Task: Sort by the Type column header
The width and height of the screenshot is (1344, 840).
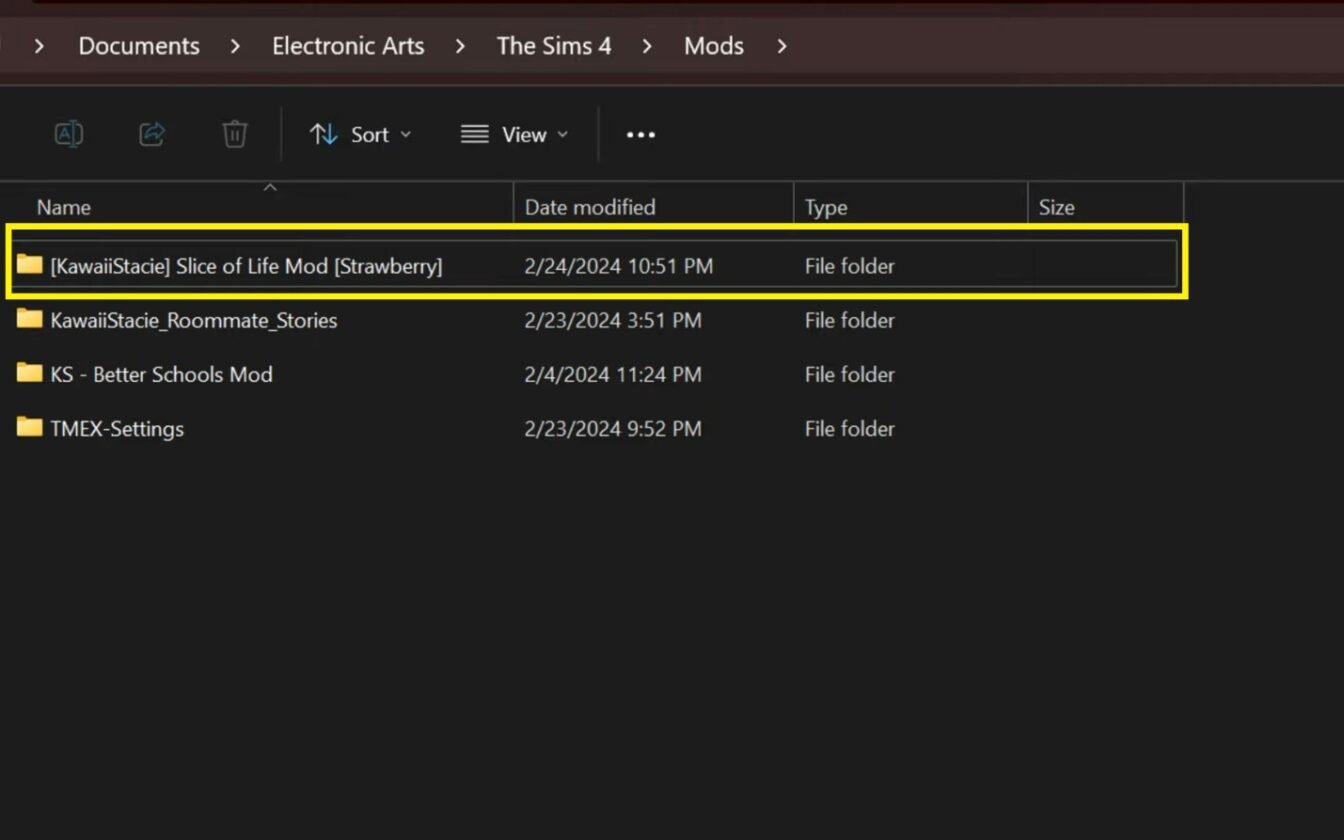Action: [x=826, y=208]
